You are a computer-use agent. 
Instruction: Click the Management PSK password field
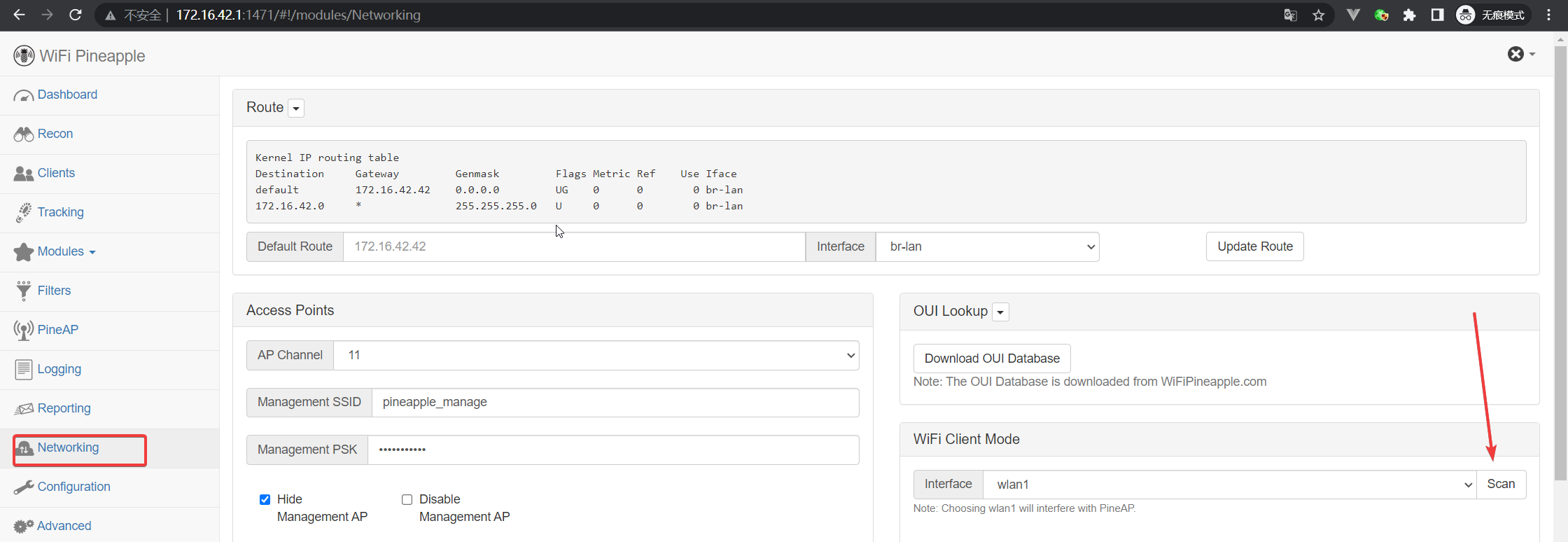pyautogui.click(x=613, y=450)
